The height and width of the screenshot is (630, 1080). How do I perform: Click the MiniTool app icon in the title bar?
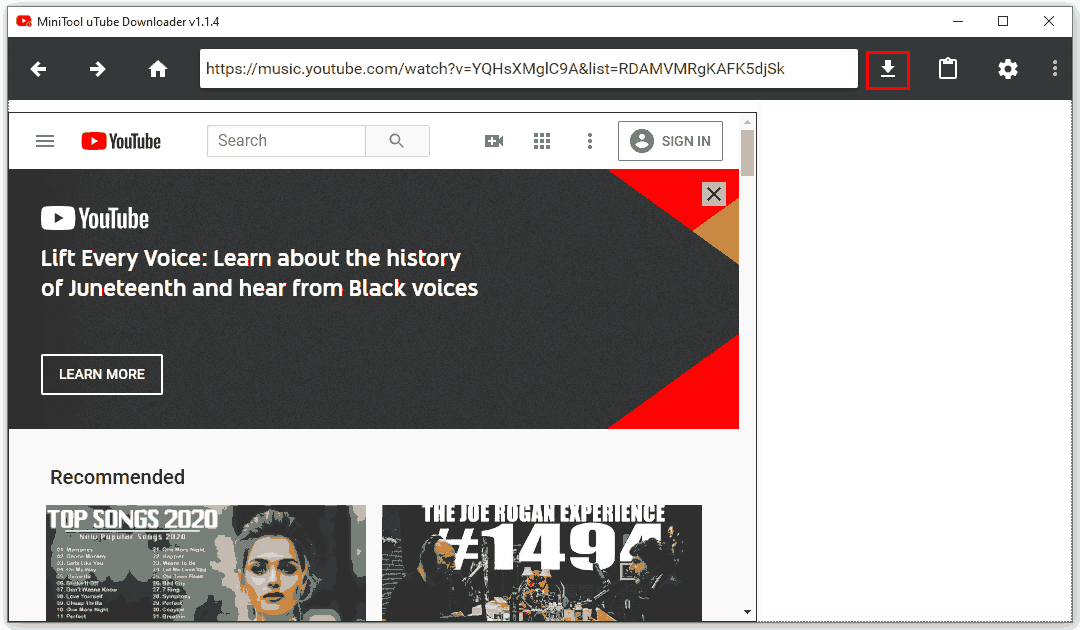click(23, 21)
